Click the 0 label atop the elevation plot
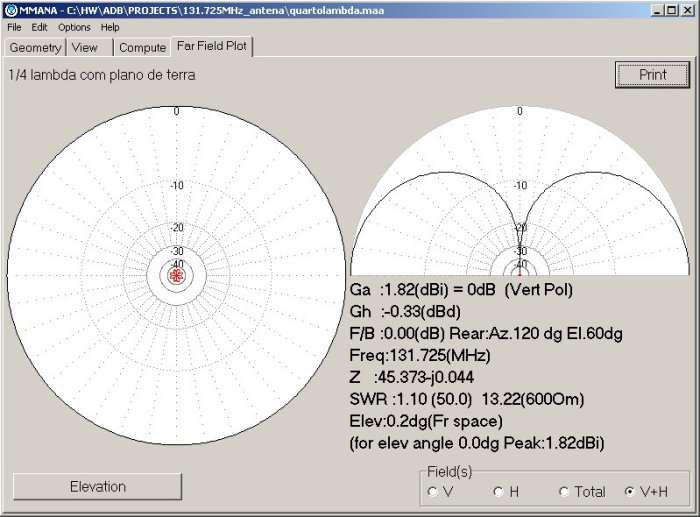 520,111
